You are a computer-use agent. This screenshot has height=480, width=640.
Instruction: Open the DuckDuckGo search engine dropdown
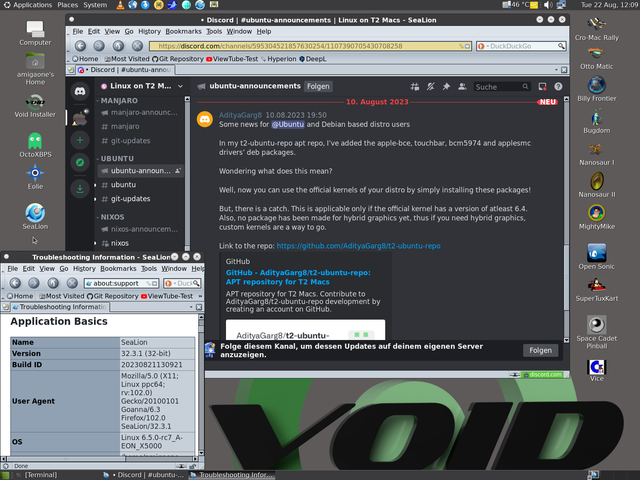[x=482, y=46]
